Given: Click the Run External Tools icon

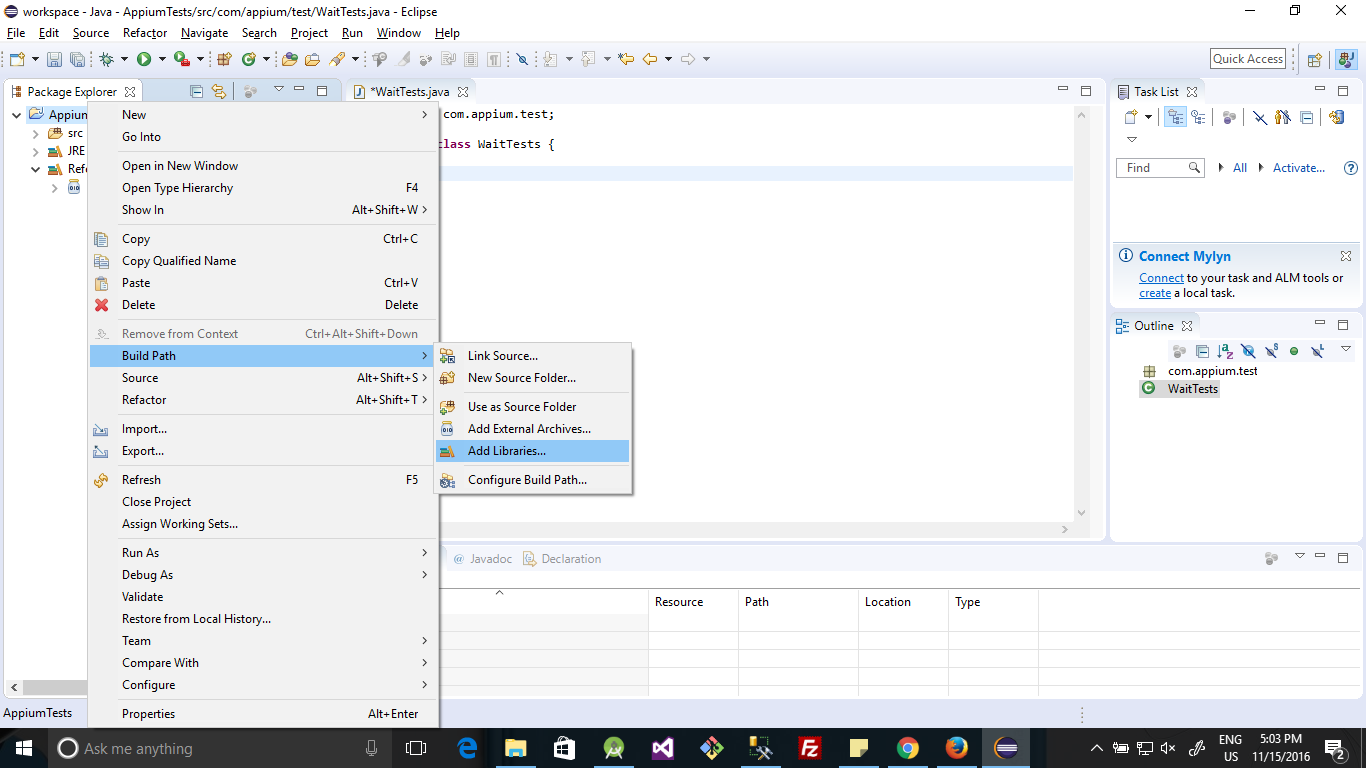Looking at the screenshot, I should point(181,59).
